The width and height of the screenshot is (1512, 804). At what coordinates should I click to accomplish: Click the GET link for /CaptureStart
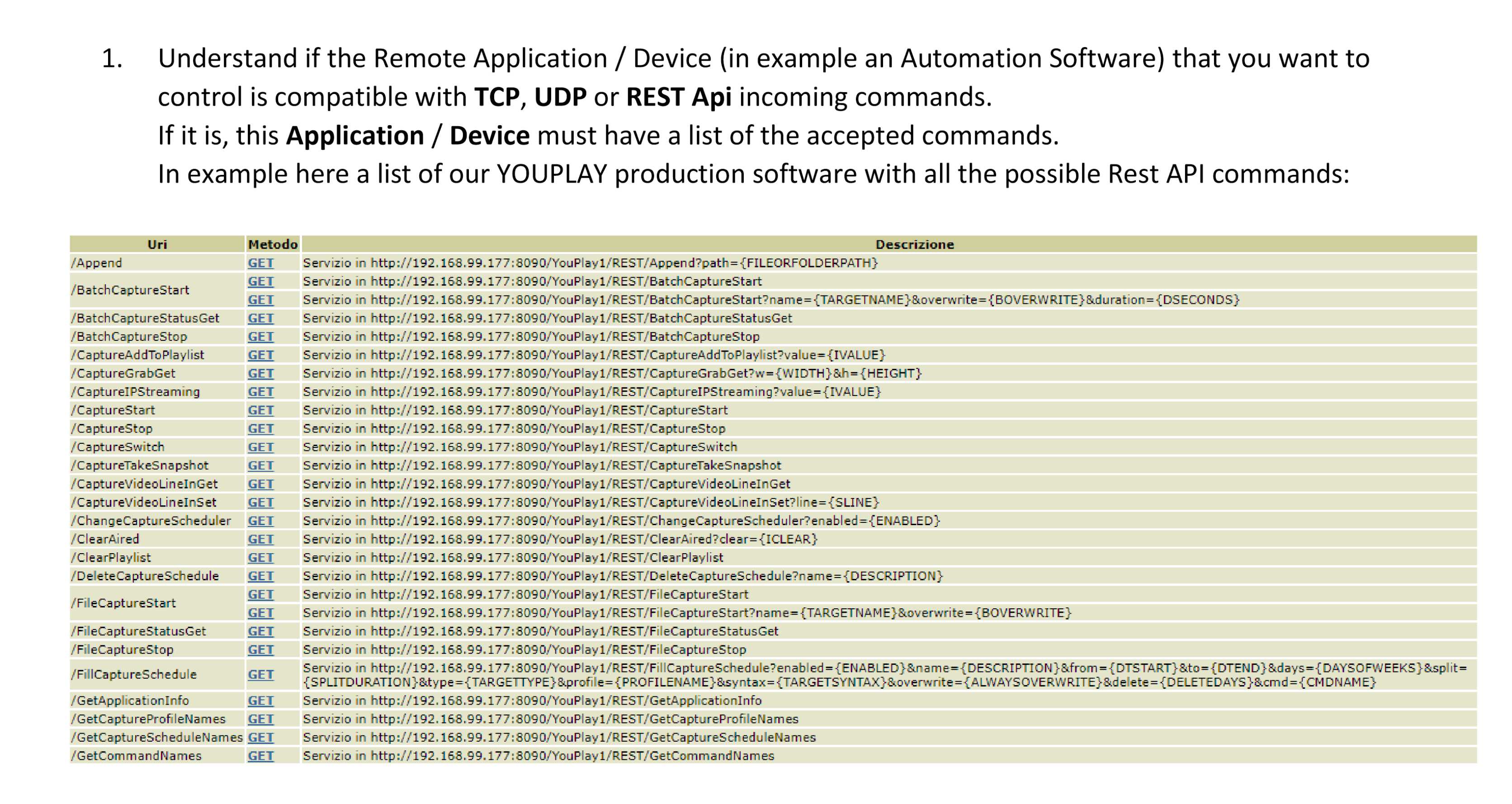(260, 410)
